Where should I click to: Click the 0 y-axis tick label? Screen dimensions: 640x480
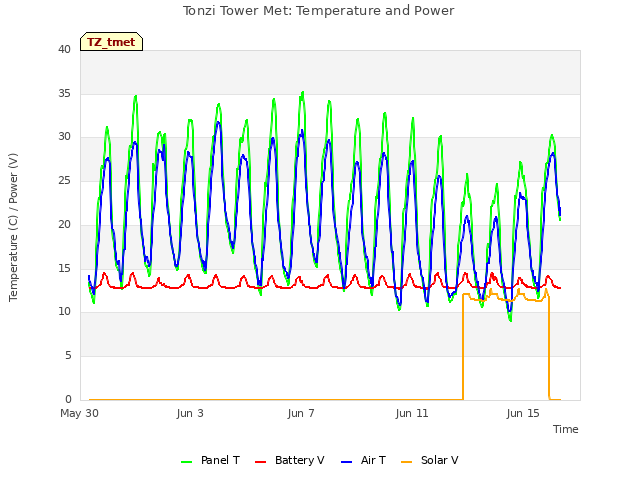coord(68,399)
